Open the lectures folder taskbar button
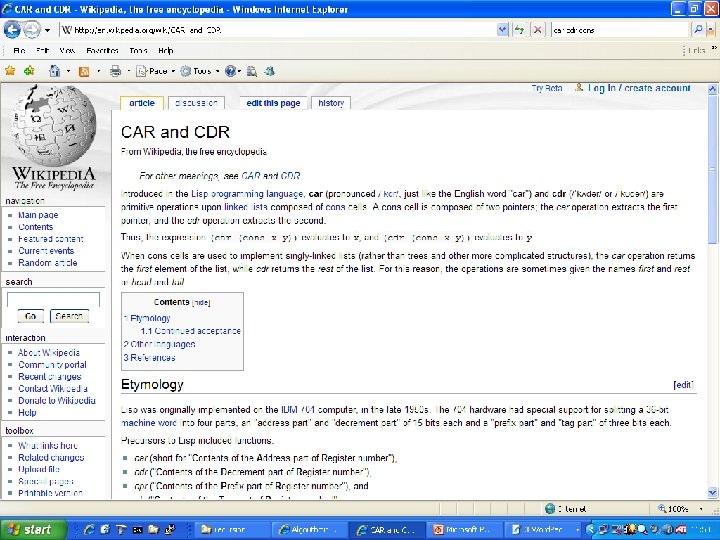Viewport: 720px width, 540px height. tap(232, 529)
